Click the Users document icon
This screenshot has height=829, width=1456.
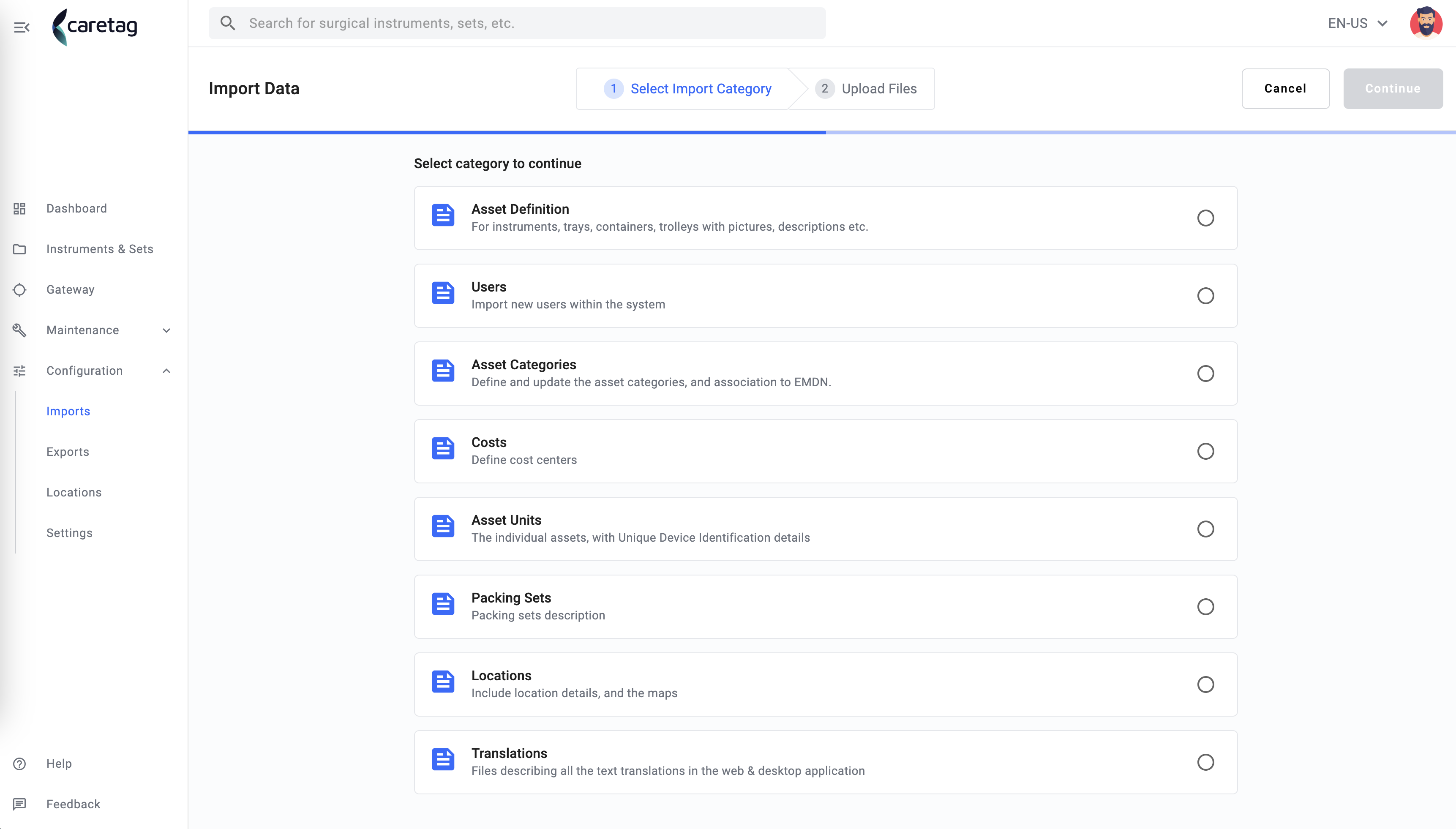point(443,293)
